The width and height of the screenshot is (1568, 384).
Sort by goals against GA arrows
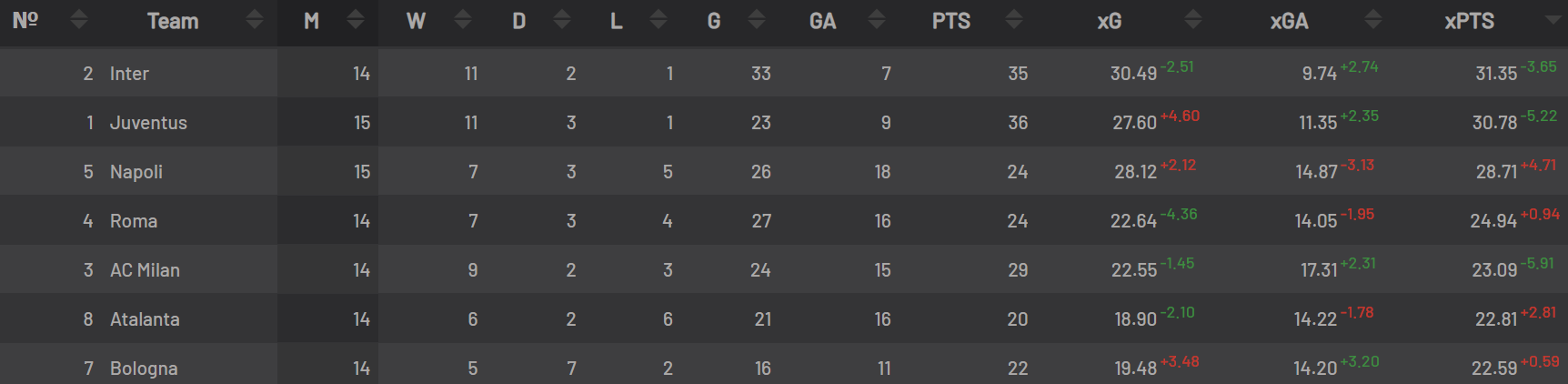pyautogui.click(x=877, y=19)
